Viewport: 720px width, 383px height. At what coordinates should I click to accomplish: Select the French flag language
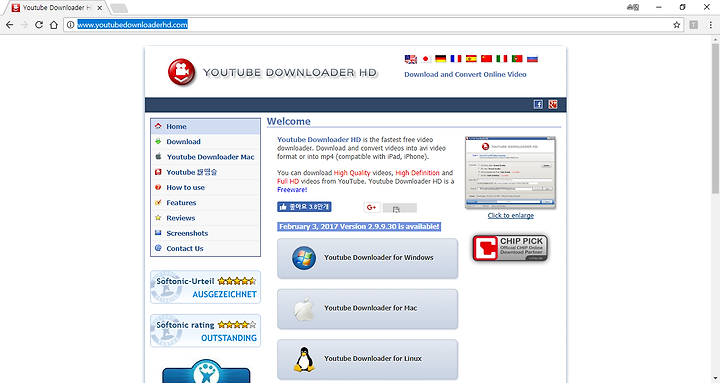[456, 59]
